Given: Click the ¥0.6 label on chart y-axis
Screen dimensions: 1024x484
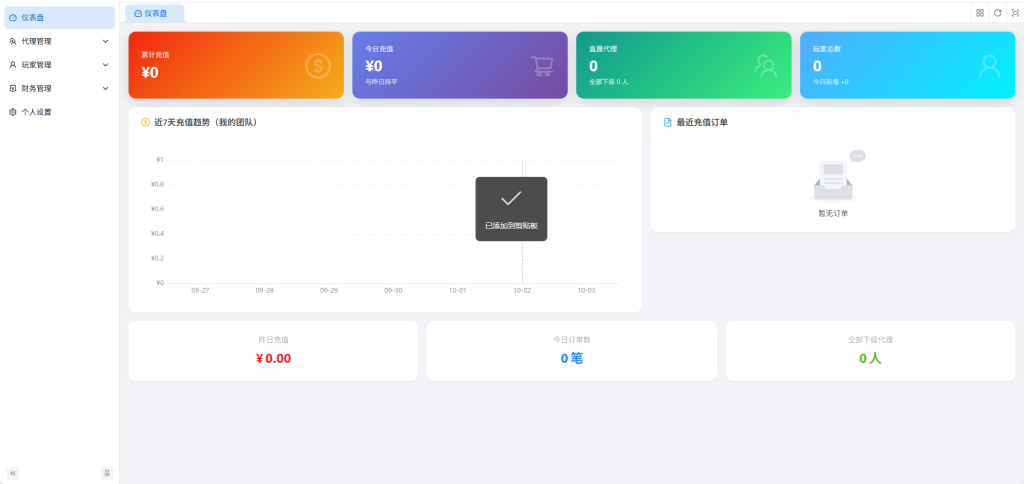Looking at the screenshot, I should pyautogui.click(x=157, y=209).
